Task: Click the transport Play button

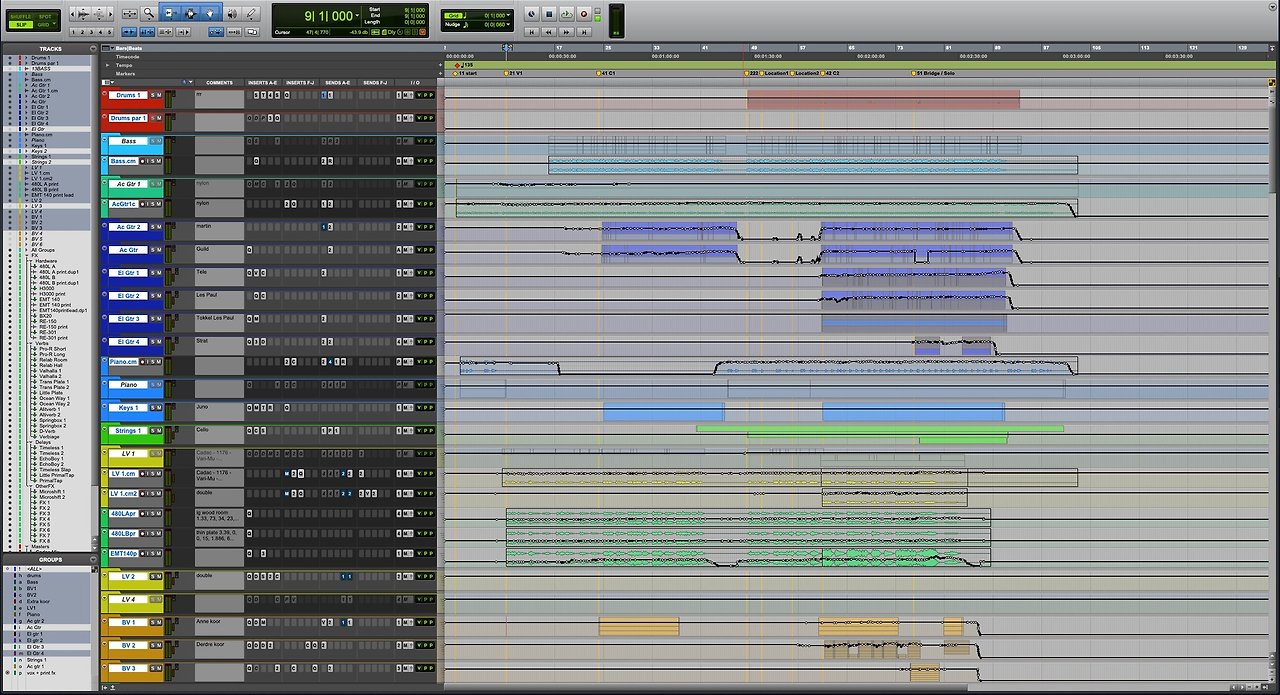Action: pos(566,14)
